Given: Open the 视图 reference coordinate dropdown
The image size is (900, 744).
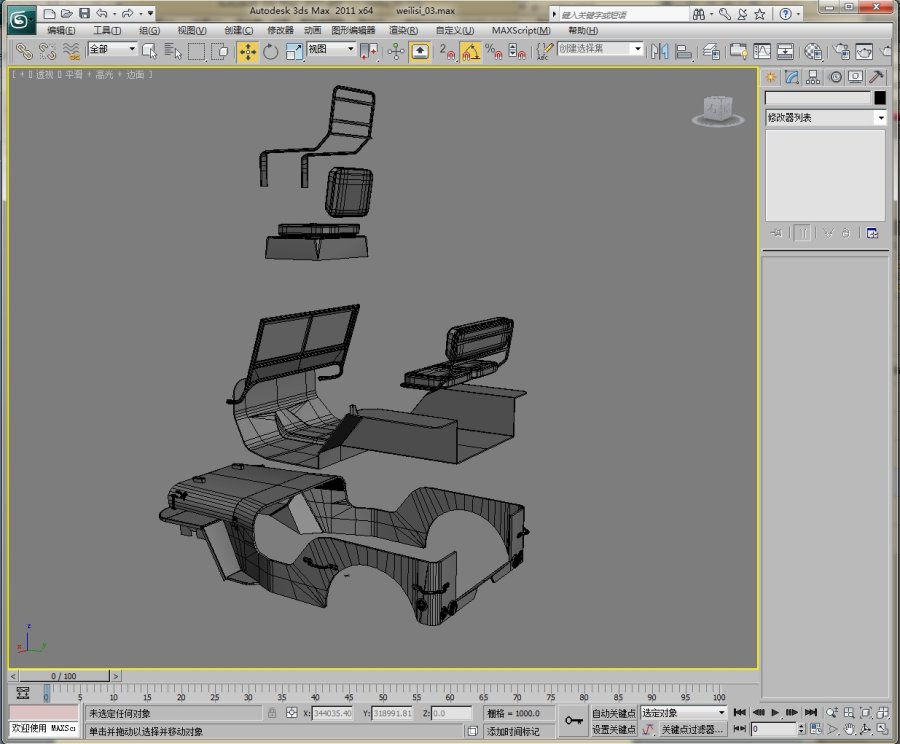Looking at the screenshot, I should click(x=332, y=49).
